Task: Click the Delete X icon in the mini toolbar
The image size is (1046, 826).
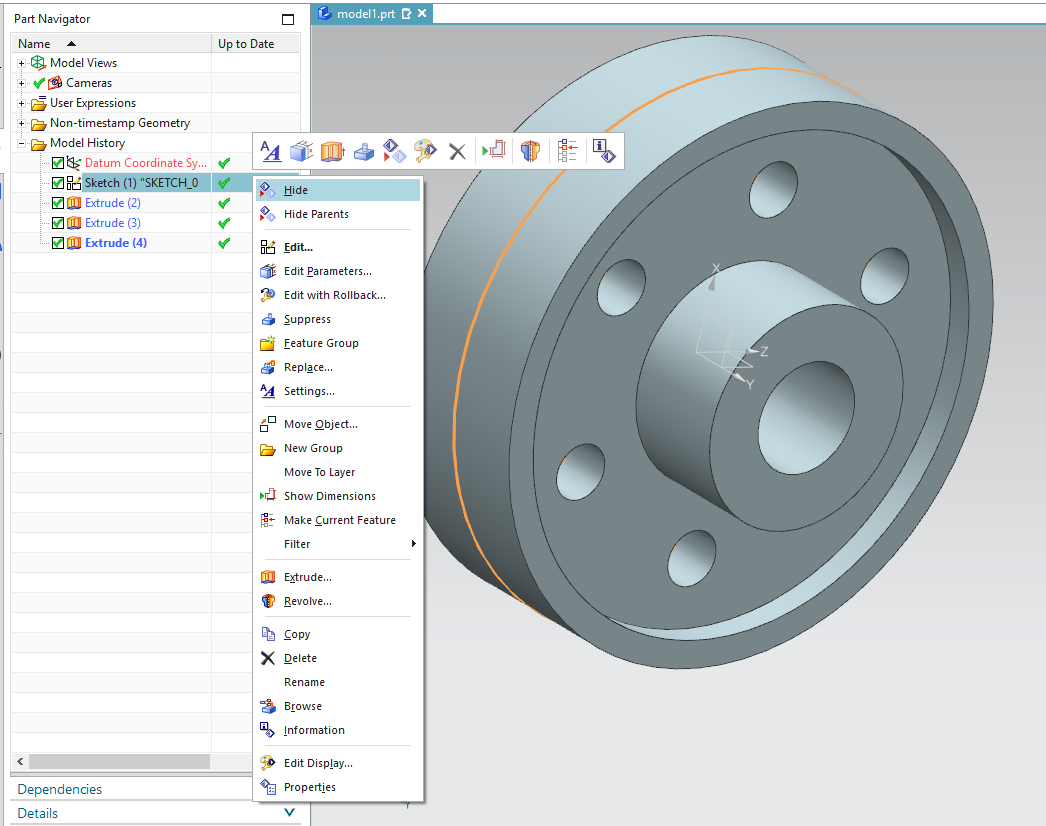Action: tap(457, 151)
